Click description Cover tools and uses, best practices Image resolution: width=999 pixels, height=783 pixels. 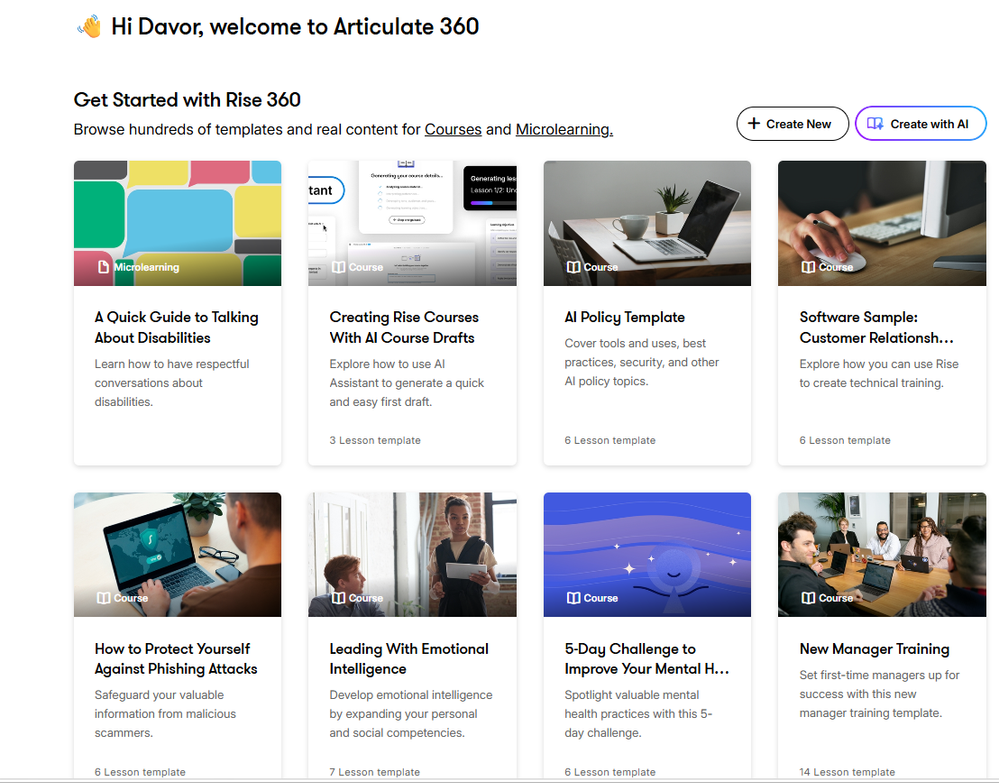[642, 362]
